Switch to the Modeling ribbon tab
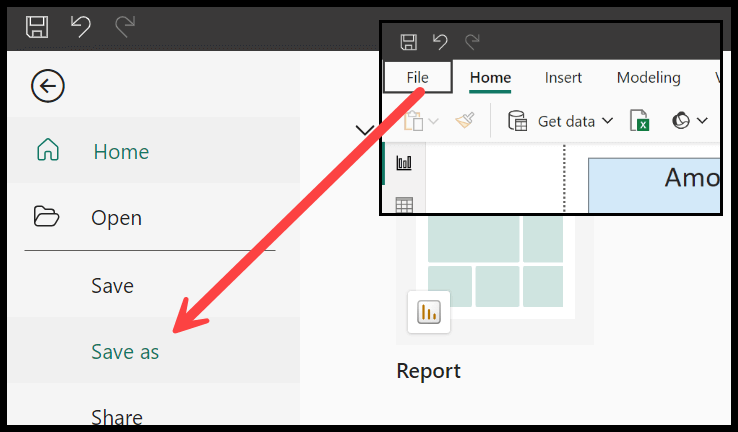The image size is (738, 432). pyautogui.click(x=649, y=77)
